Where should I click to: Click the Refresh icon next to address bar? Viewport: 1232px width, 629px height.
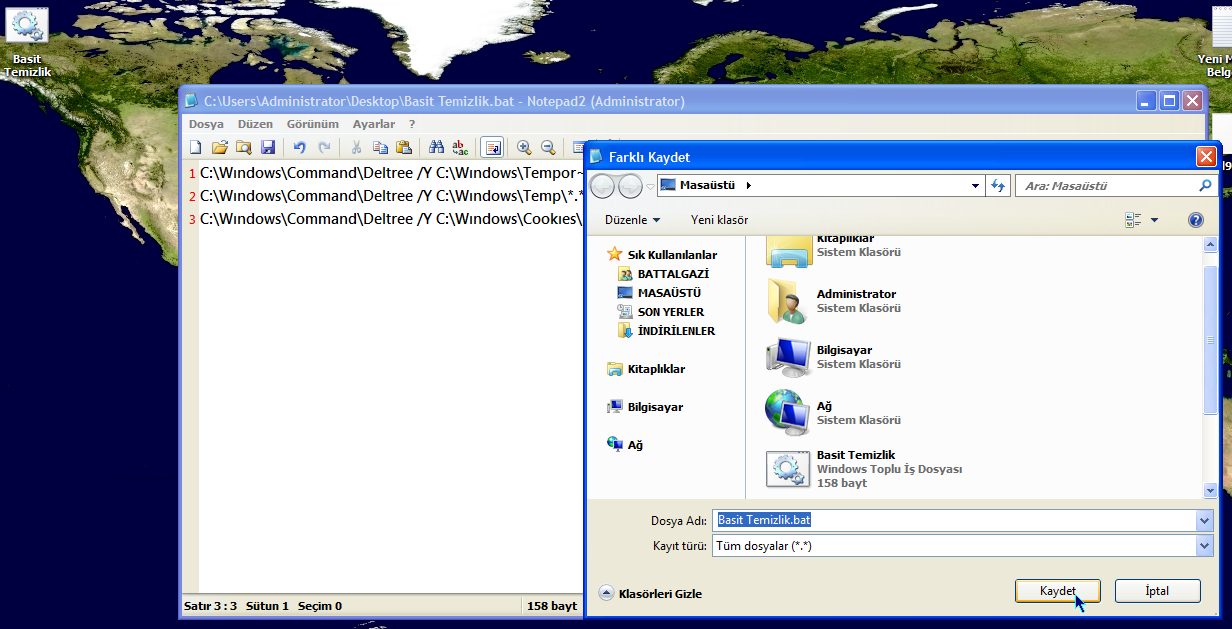click(997, 185)
